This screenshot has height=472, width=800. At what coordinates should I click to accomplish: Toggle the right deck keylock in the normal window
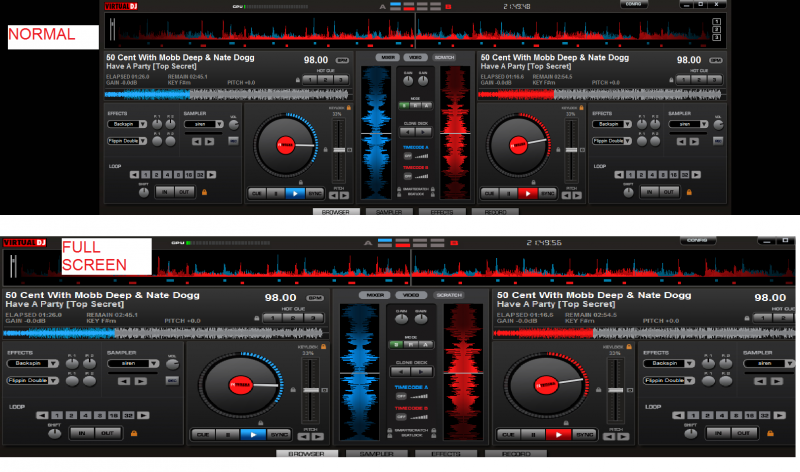click(x=581, y=108)
